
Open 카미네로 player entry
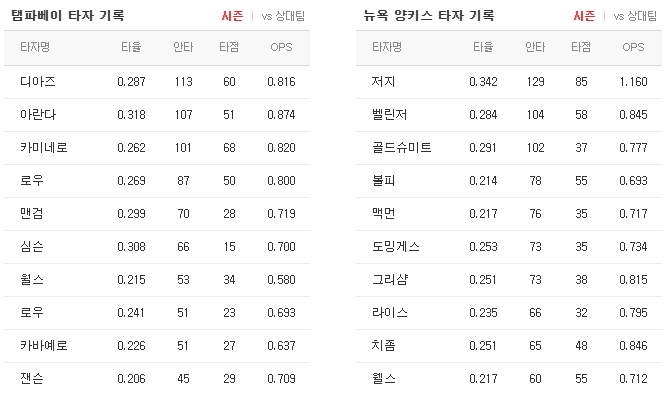pyautogui.click(x=44, y=148)
